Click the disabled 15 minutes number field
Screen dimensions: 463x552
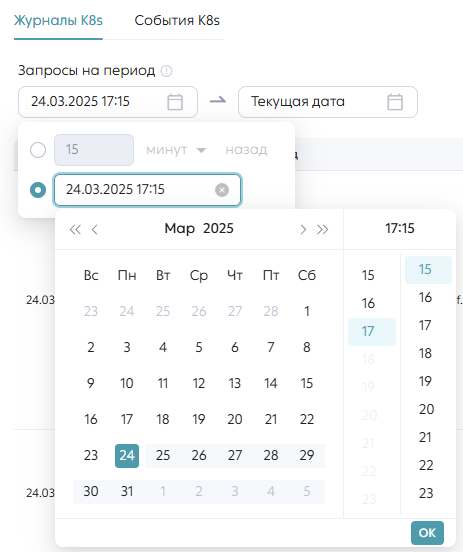click(x=94, y=150)
